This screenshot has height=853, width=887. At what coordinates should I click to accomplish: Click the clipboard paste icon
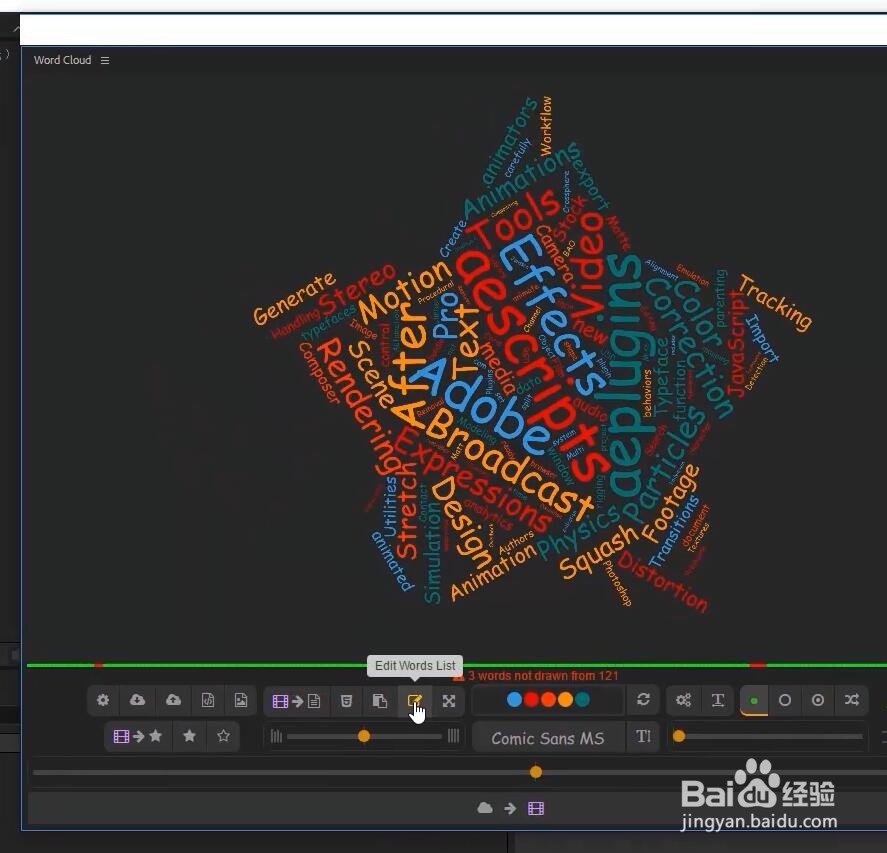coord(380,701)
